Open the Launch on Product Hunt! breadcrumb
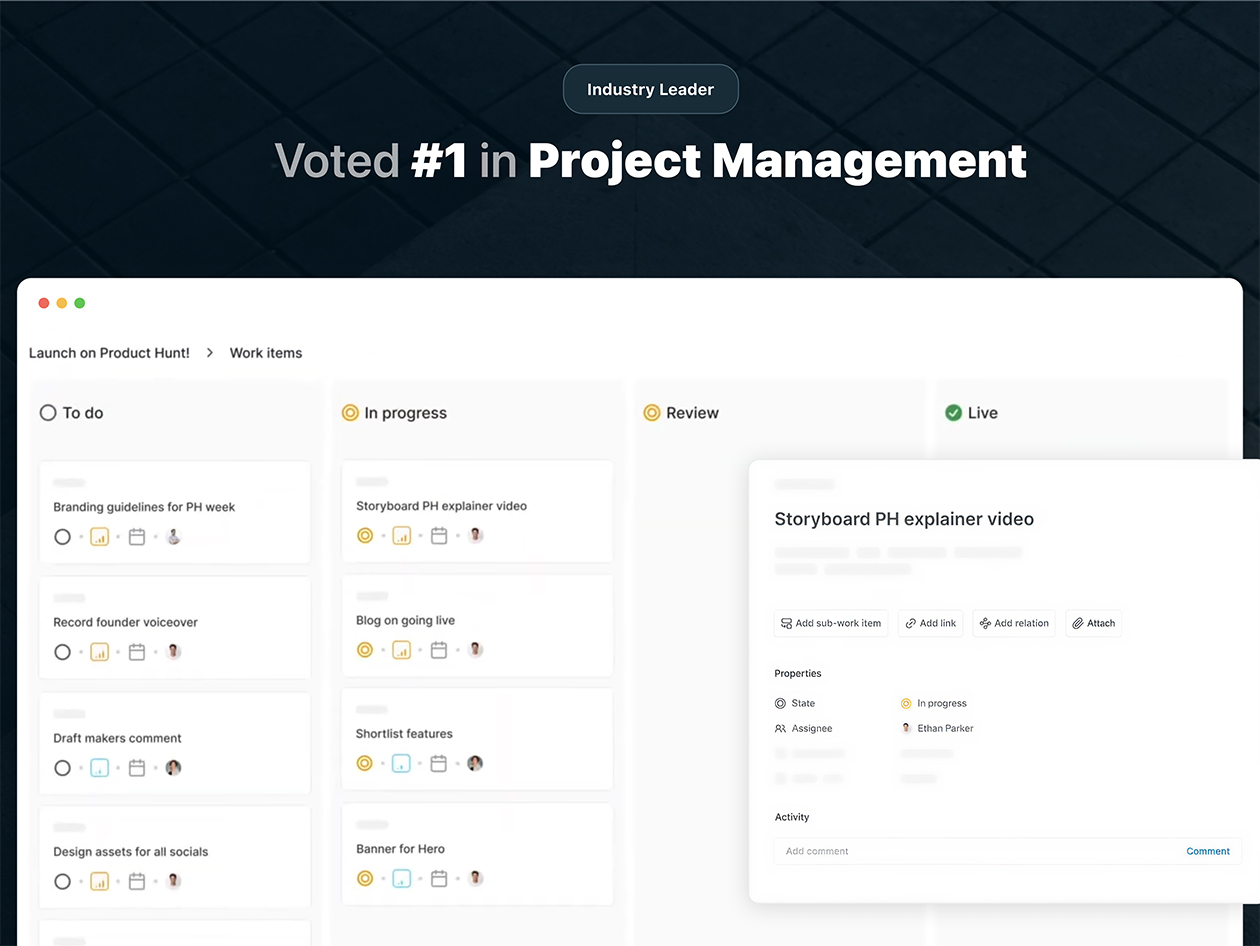The image size is (1260, 946). (x=109, y=353)
